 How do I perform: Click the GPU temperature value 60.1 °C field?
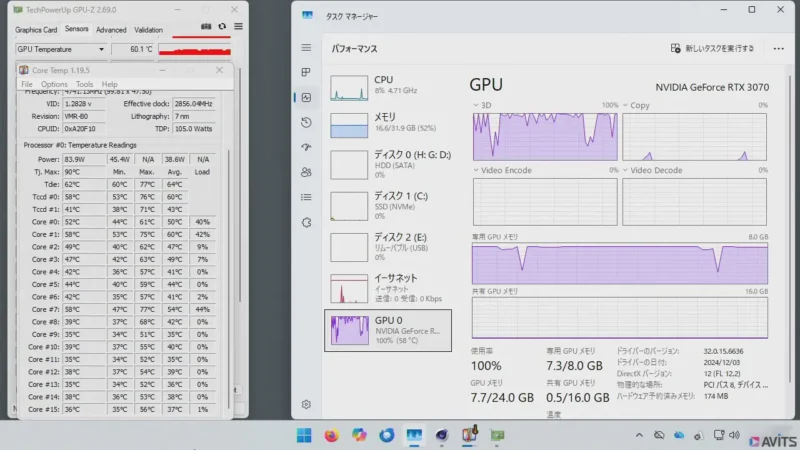click(133, 49)
